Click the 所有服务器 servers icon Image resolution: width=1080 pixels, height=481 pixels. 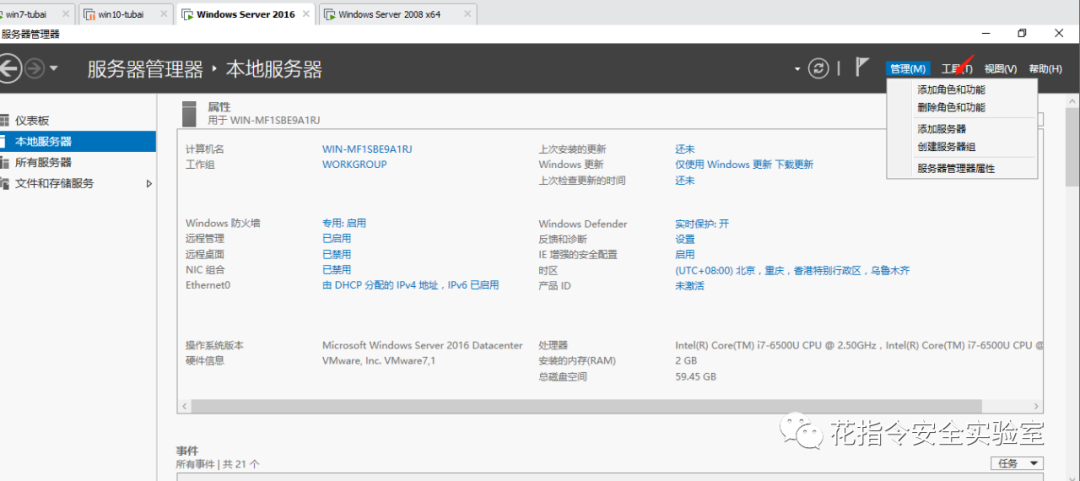[x=4, y=163]
